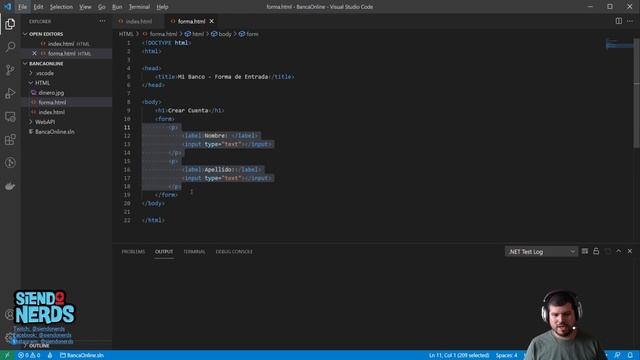Image resolution: width=640 pixels, height=360 pixels.
Task: Split the editor to the right
Action: point(619,21)
